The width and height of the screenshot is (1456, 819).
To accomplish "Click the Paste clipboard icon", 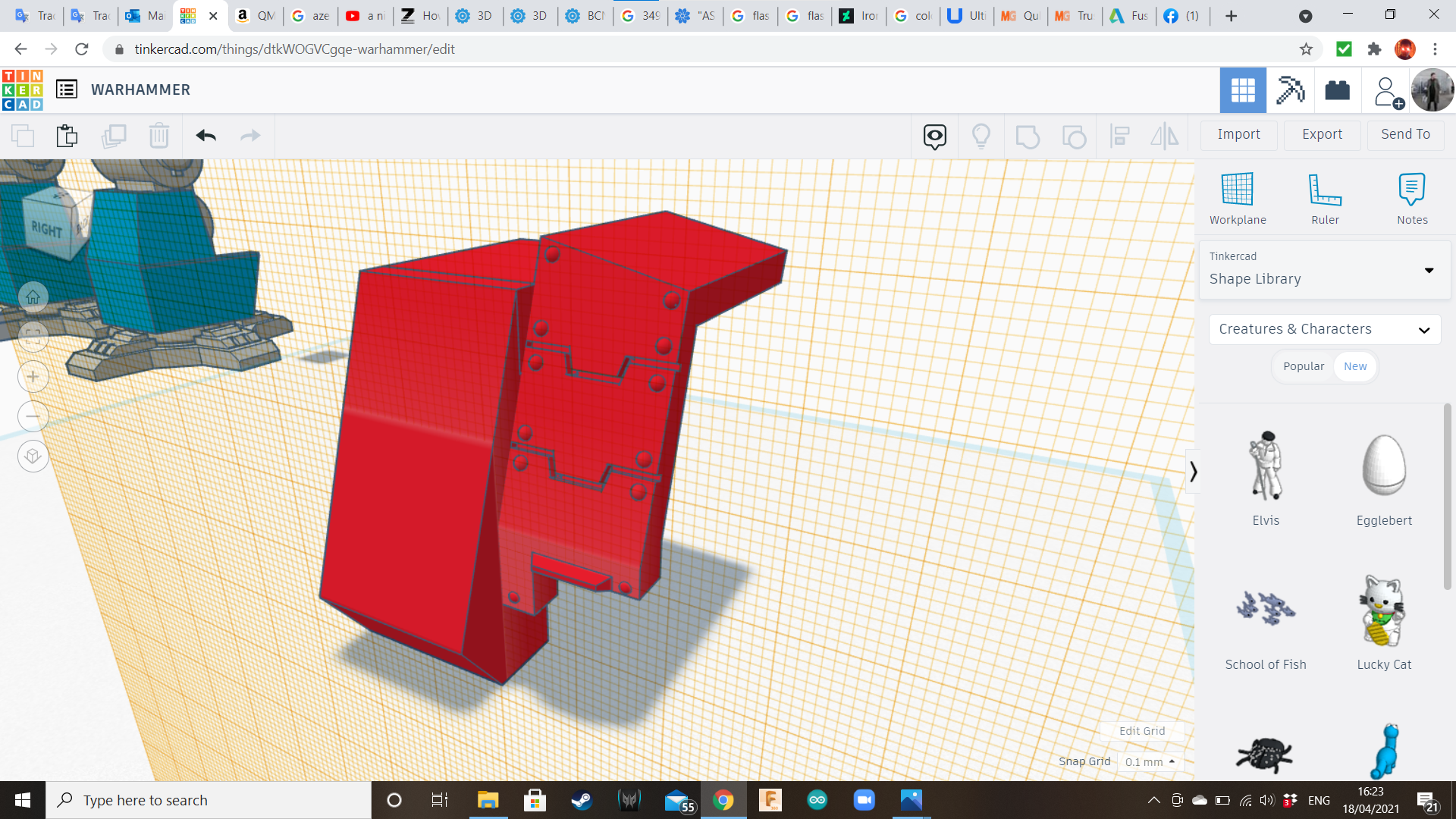I will pyautogui.click(x=67, y=136).
